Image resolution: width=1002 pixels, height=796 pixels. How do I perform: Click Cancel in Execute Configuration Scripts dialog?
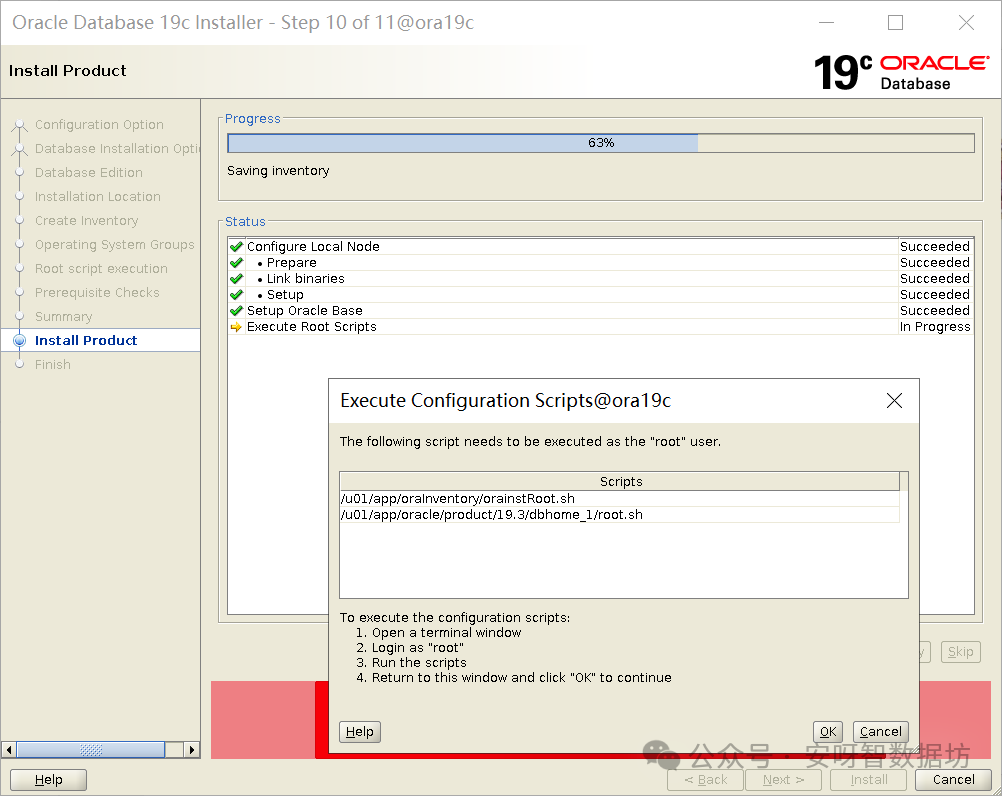click(x=881, y=731)
